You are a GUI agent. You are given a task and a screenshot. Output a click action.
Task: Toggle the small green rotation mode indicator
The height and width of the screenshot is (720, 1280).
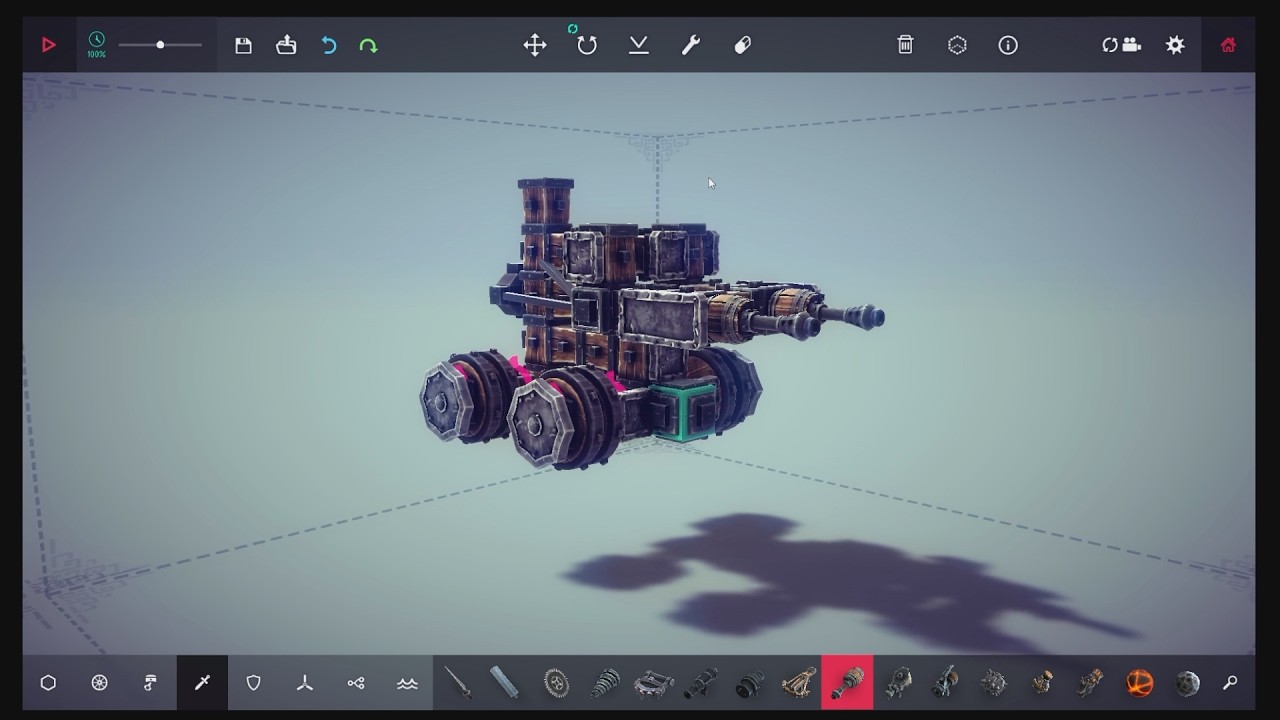[x=573, y=29]
